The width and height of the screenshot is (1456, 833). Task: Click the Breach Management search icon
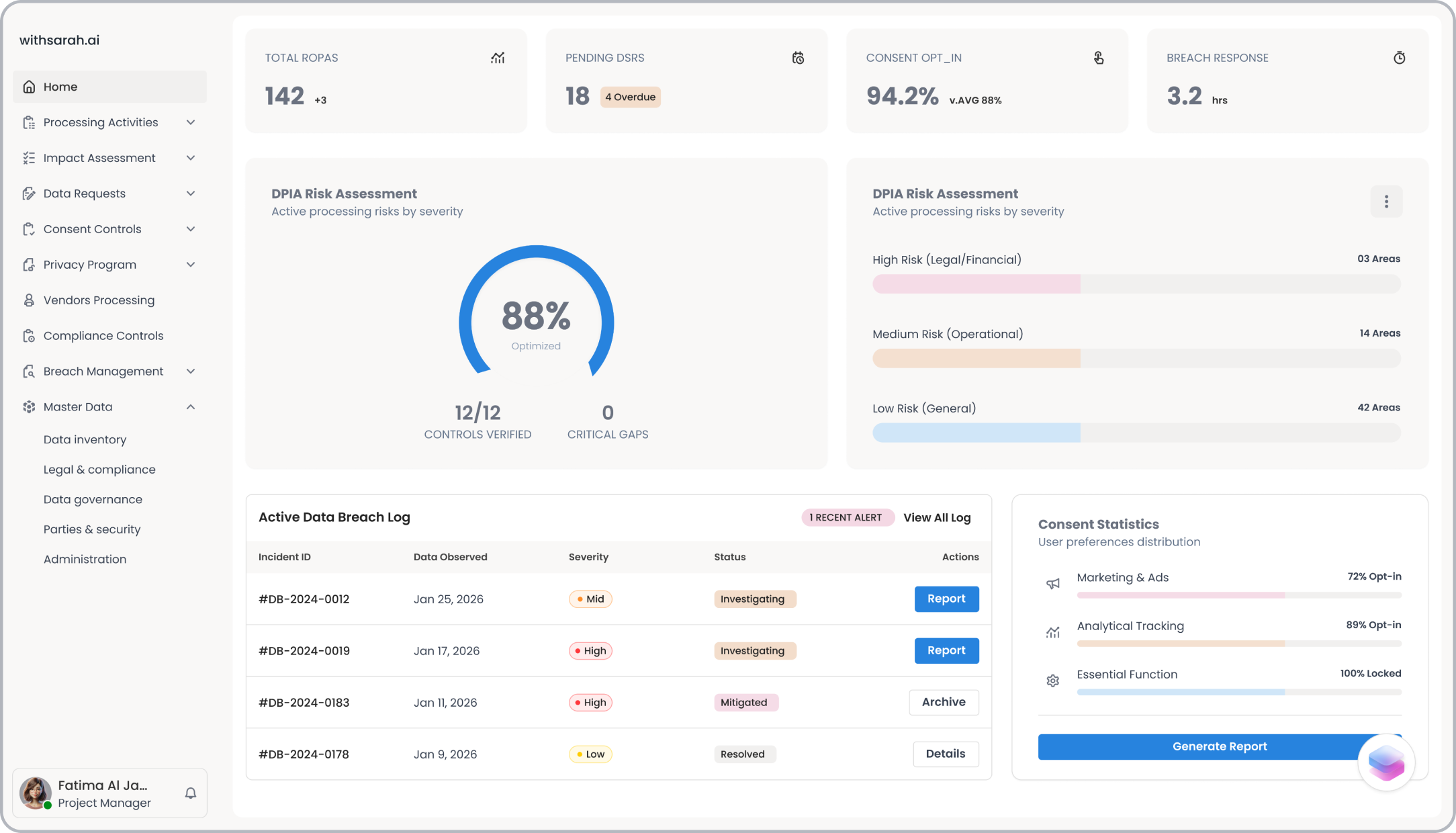(29, 371)
